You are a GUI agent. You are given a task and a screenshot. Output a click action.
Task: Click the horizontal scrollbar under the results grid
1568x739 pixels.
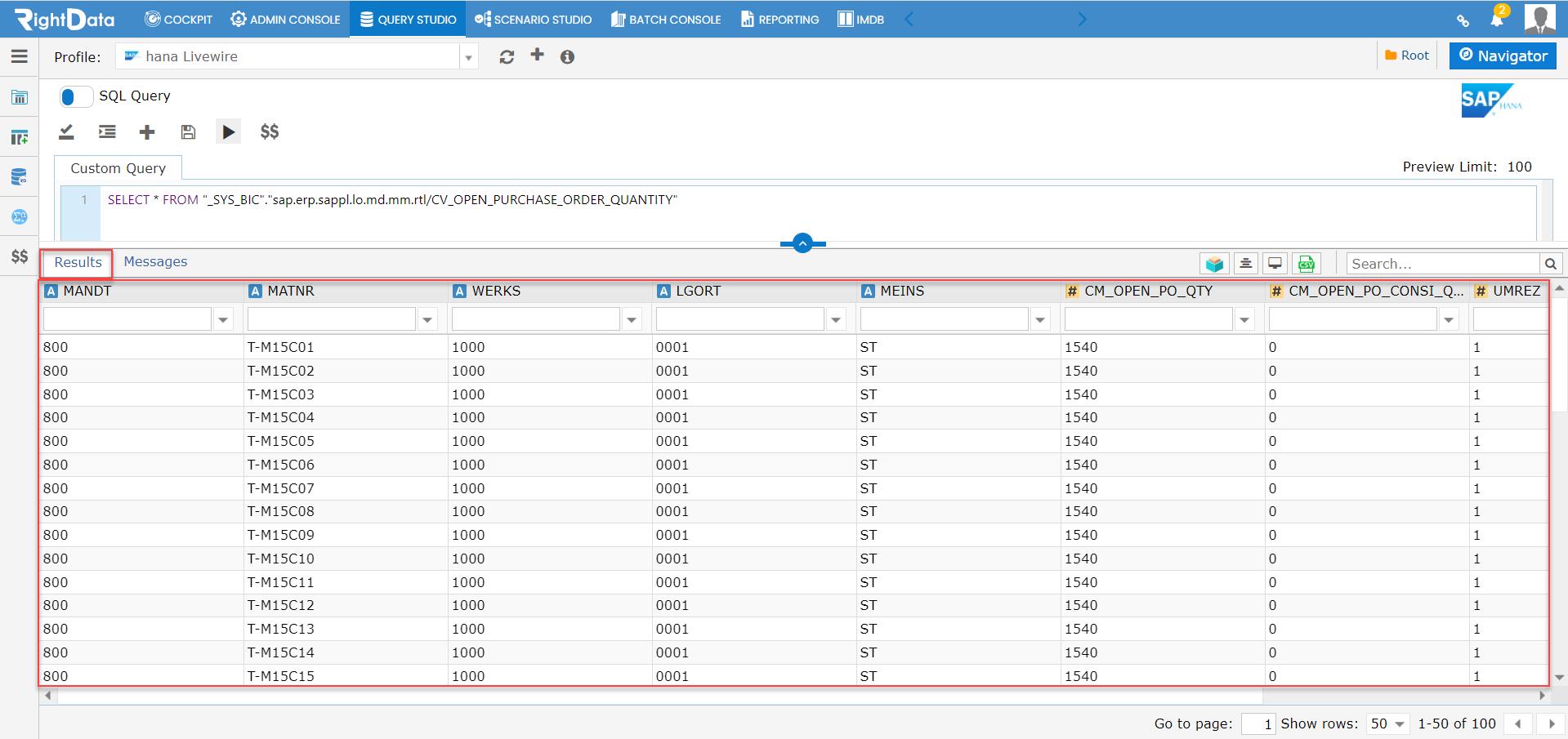[659, 696]
